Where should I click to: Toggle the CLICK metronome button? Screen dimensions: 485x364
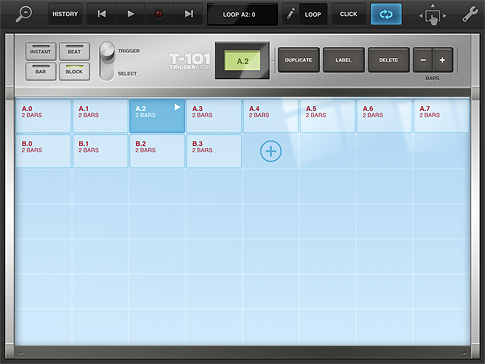(348, 14)
